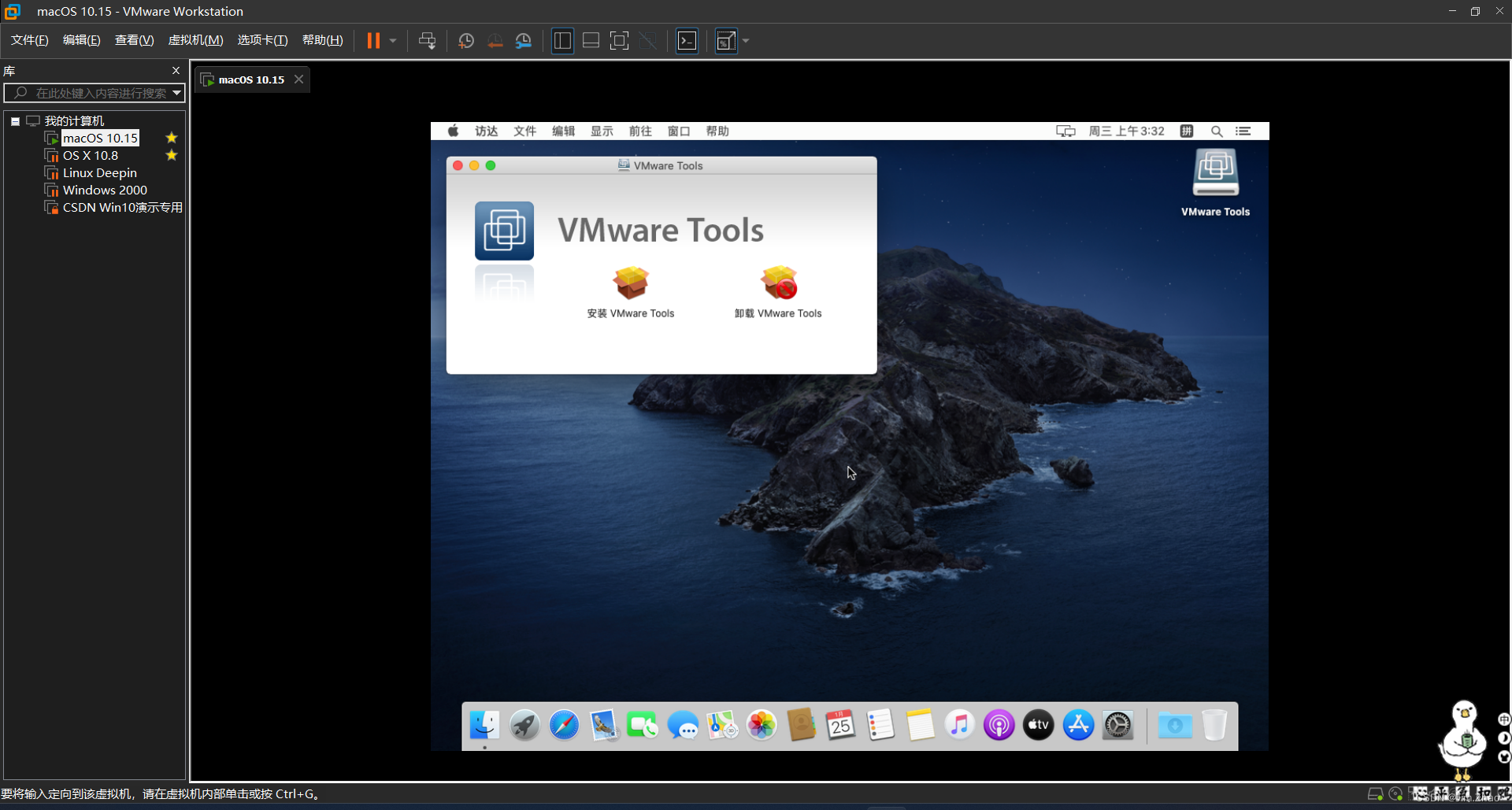Enter full screen mode
The height and width of the screenshot is (810, 1512).
click(x=620, y=41)
